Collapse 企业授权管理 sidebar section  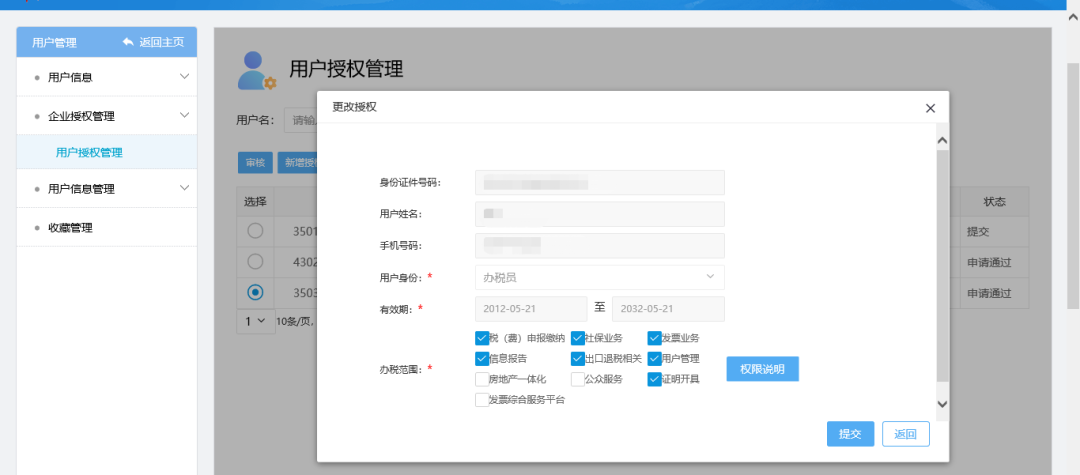(x=107, y=116)
